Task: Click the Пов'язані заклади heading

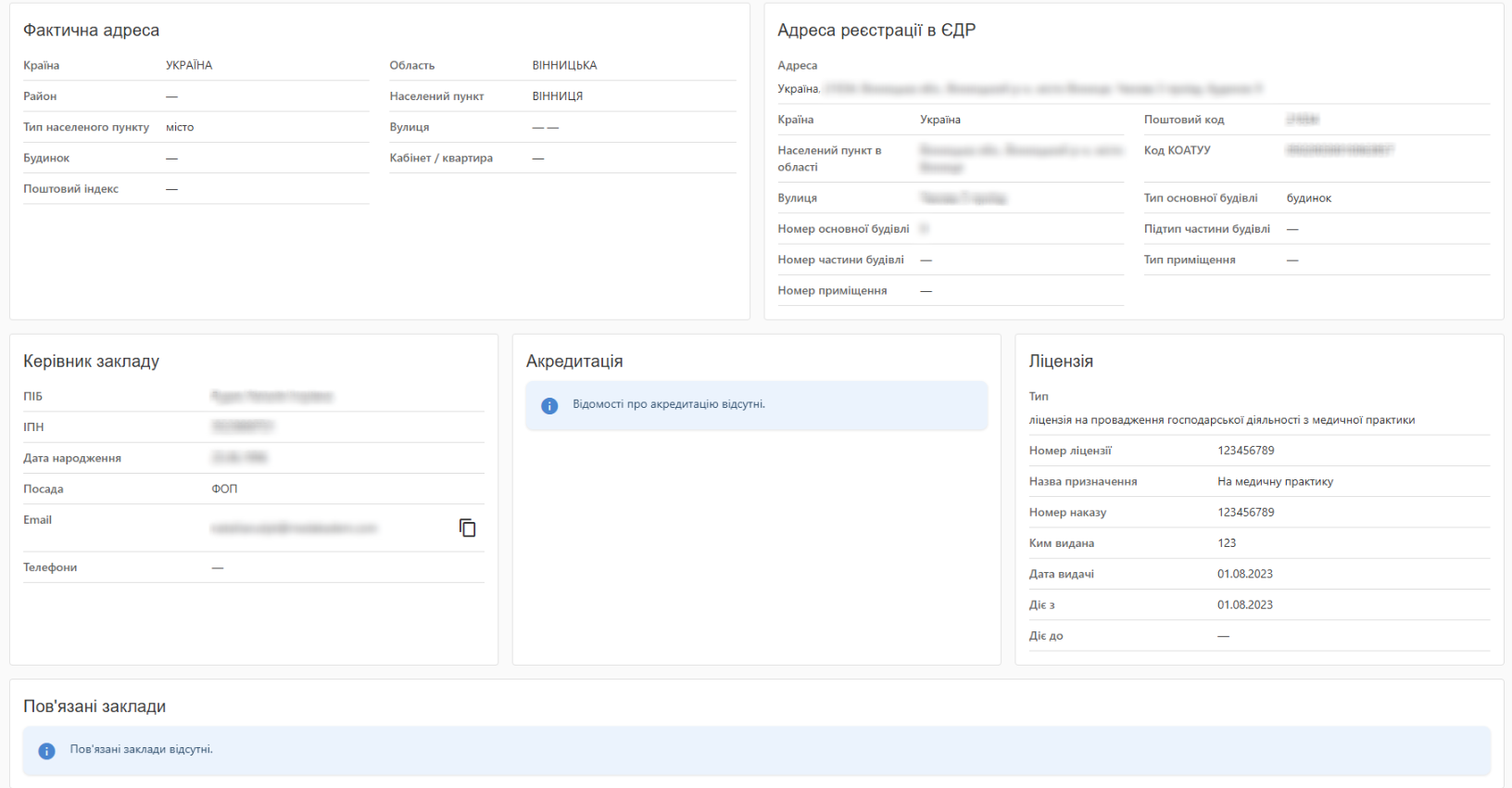Action: tap(94, 706)
